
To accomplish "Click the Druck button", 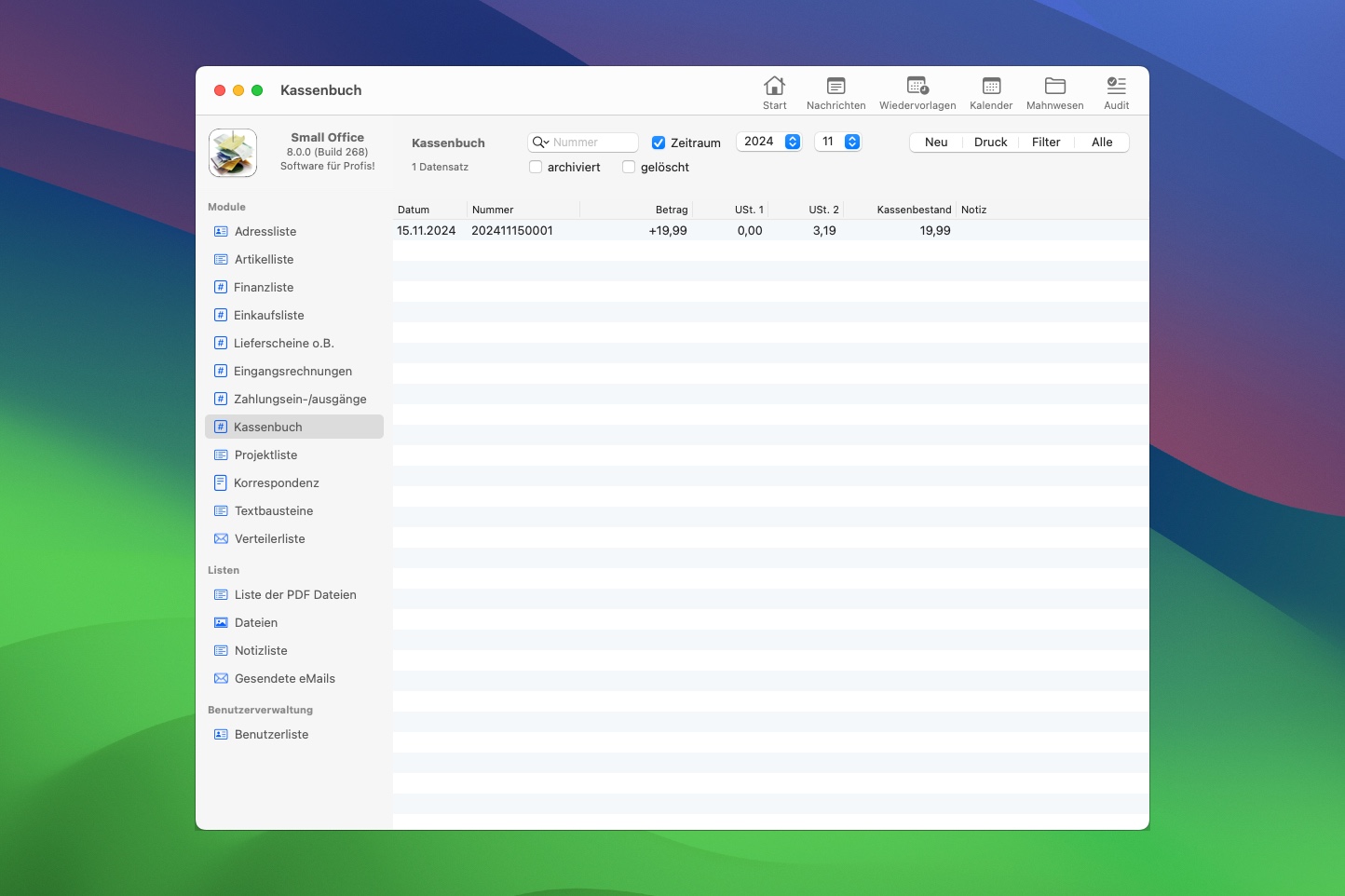I will [991, 143].
